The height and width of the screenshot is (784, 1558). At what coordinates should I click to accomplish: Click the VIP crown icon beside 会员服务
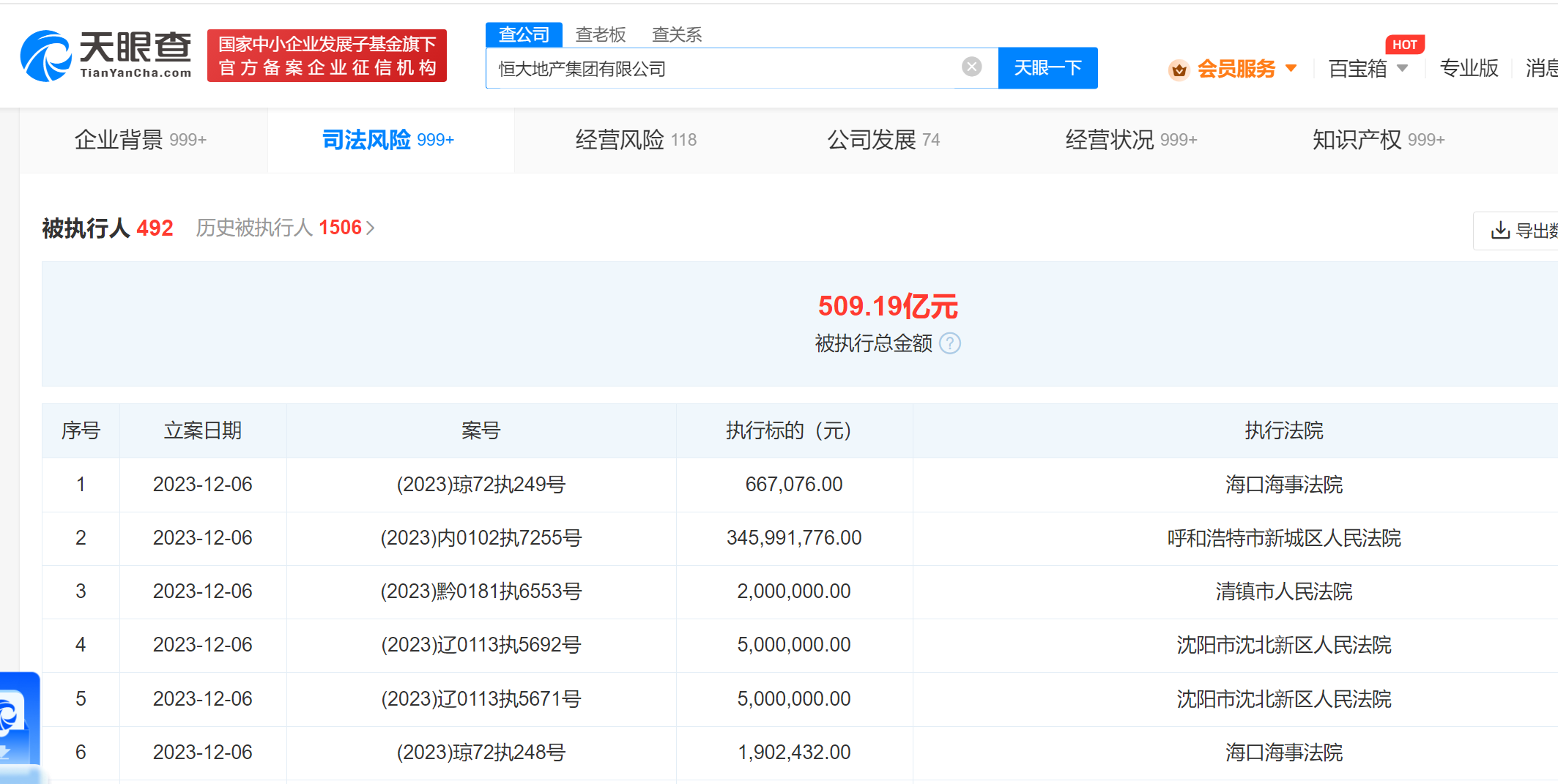[x=1179, y=70]
